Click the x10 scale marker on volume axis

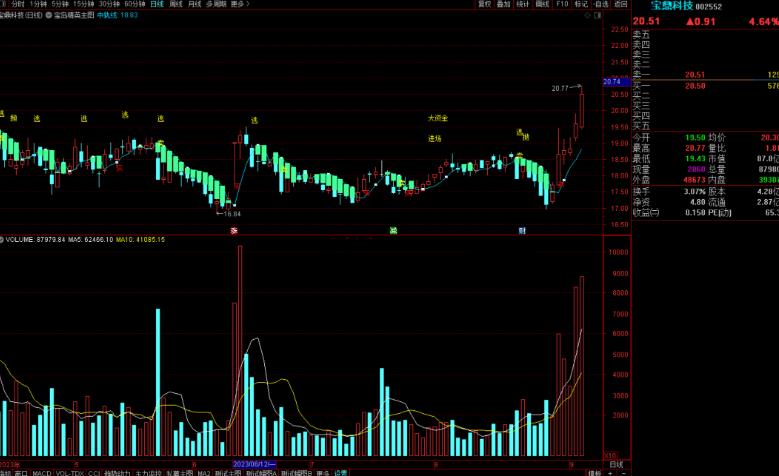pyautogui.click(x=611, y=455)
